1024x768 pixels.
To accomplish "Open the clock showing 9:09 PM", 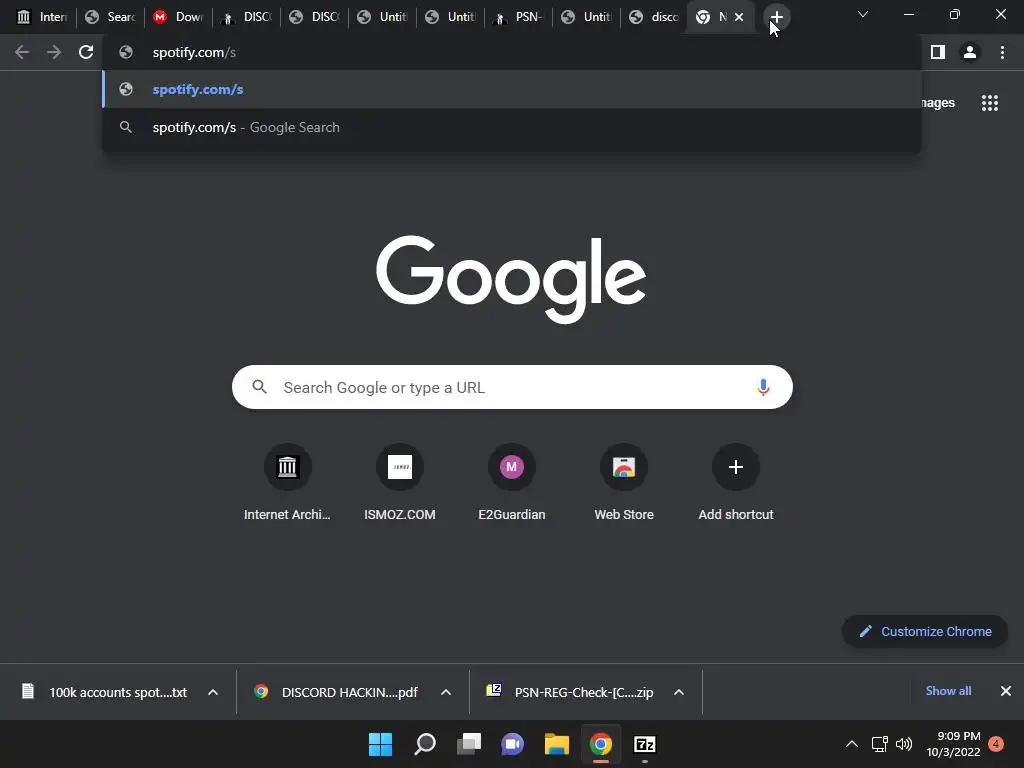I will click(x=953, y=744).
